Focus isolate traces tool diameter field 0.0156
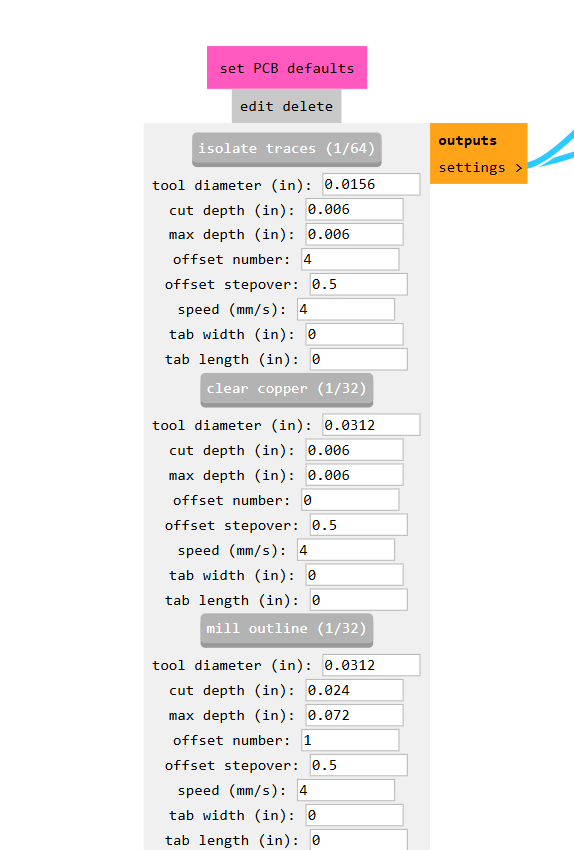 coord(371,184)
